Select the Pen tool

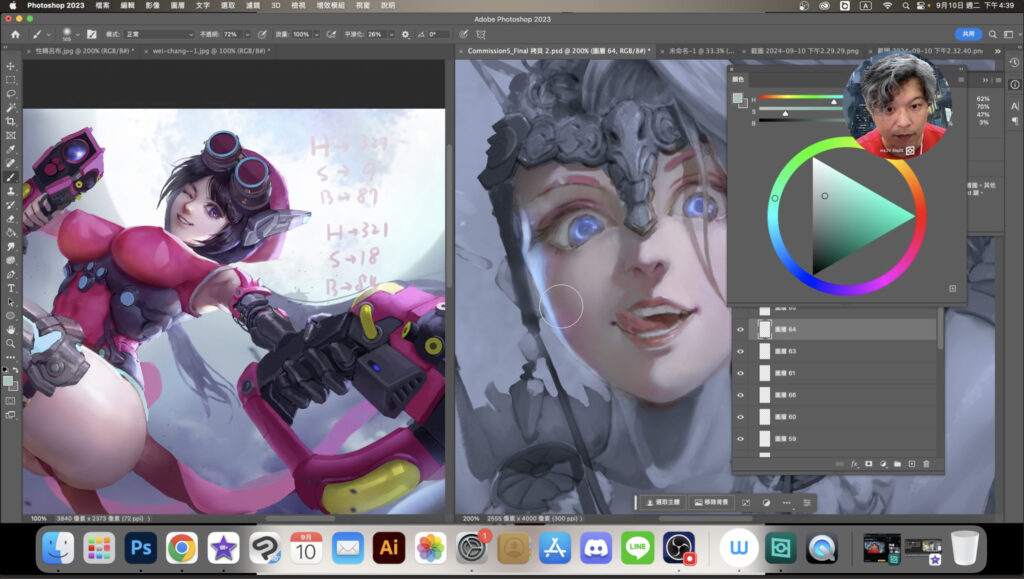coord(11,274)
